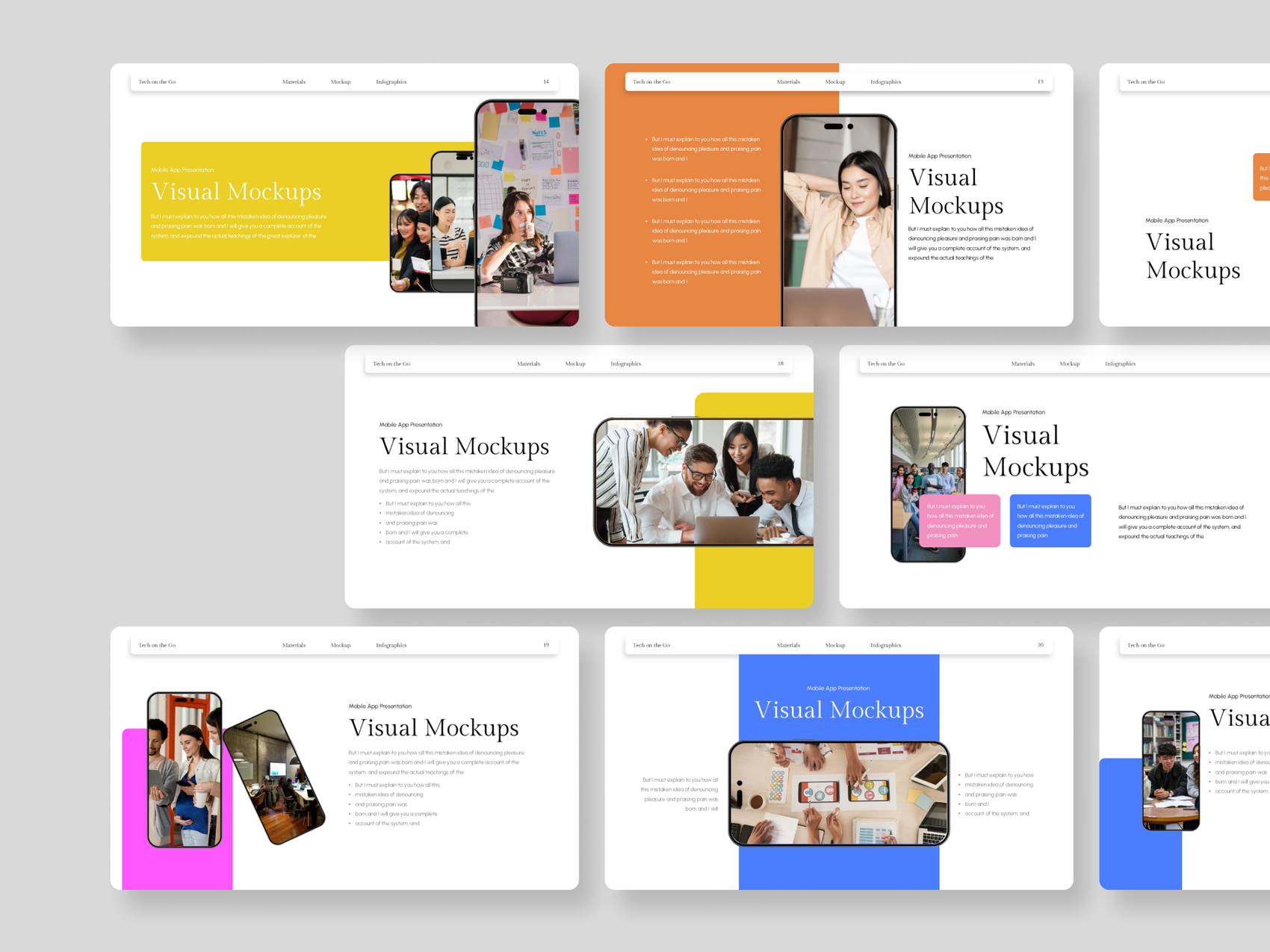The width and height of the screenshot is (1270, 952).
Task: Click Mockup in slide 15's navigation bar
Action: (835, 82)
